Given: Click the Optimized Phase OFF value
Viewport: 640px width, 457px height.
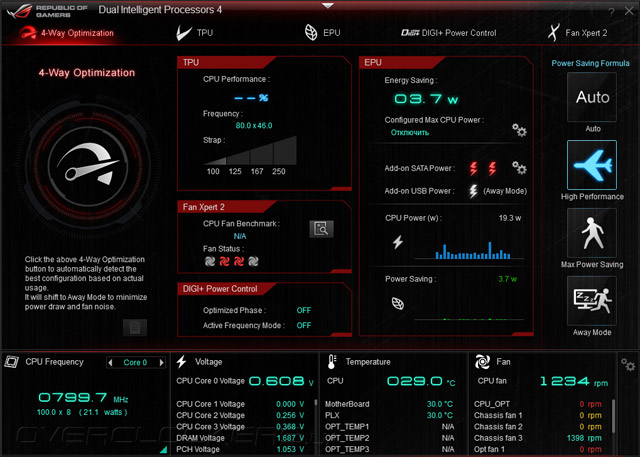Looking at the screenshot, I should click(304, 311).
